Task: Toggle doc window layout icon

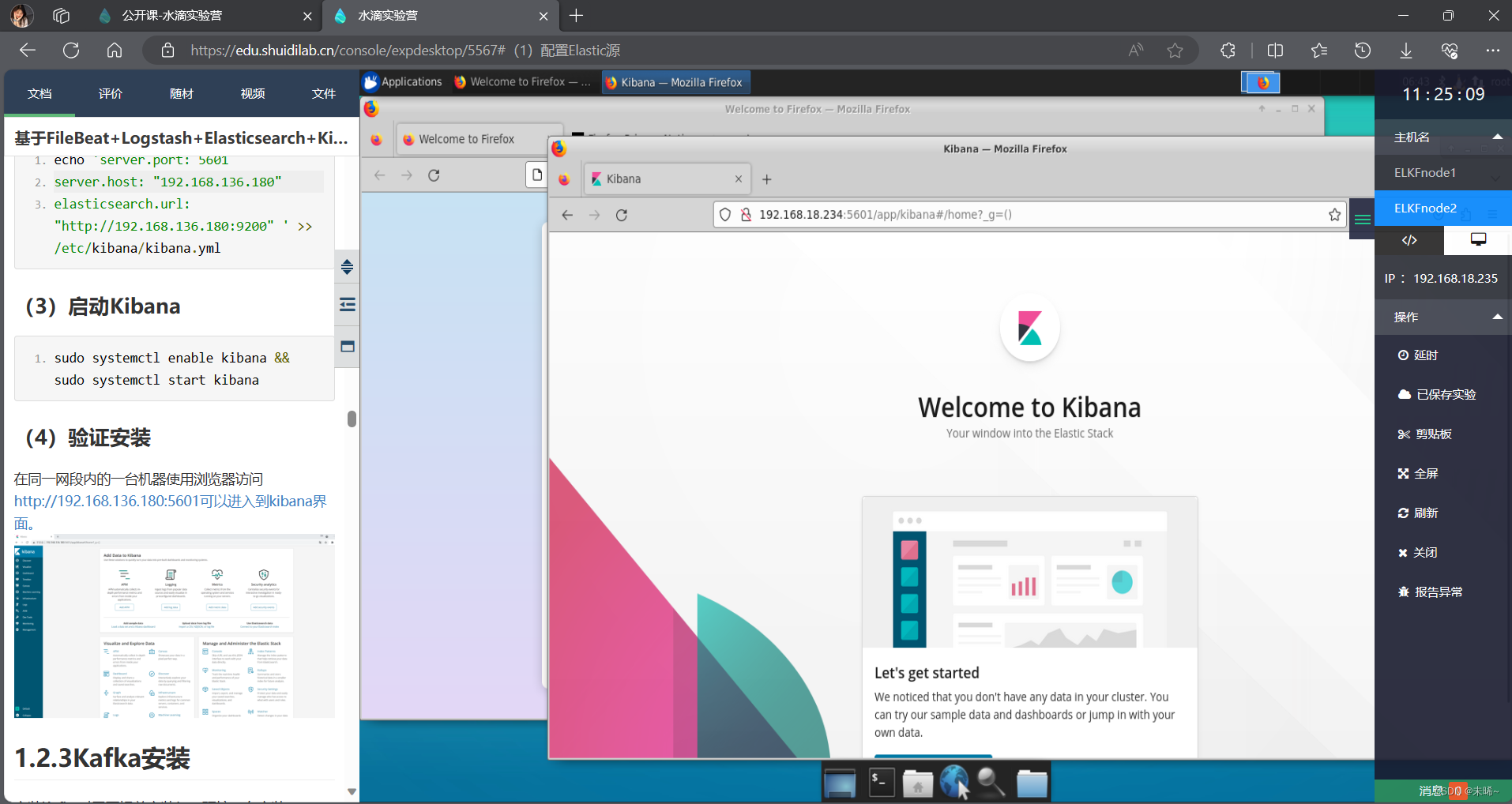Action: click(347, 347)
